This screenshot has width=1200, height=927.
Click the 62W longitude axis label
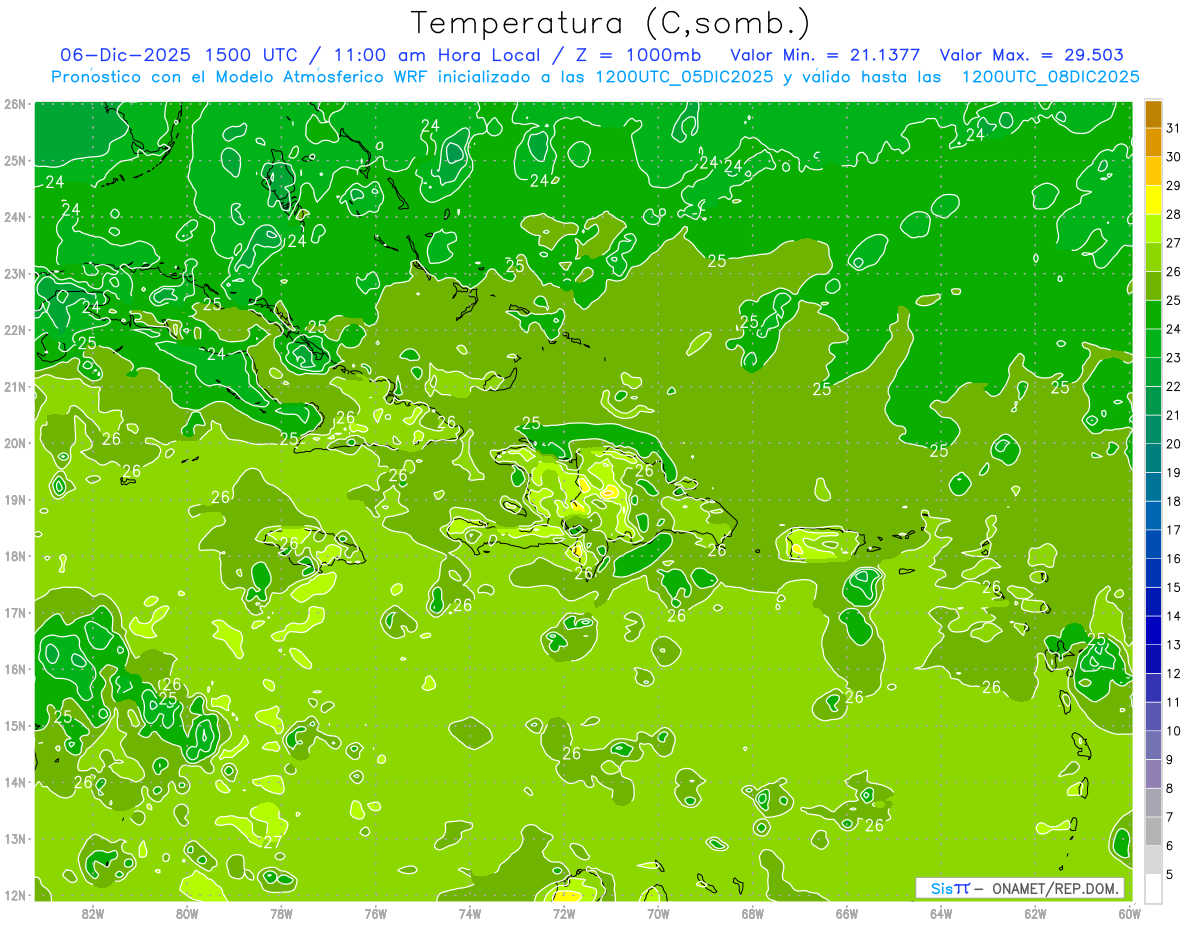[x=1035, y=913]
